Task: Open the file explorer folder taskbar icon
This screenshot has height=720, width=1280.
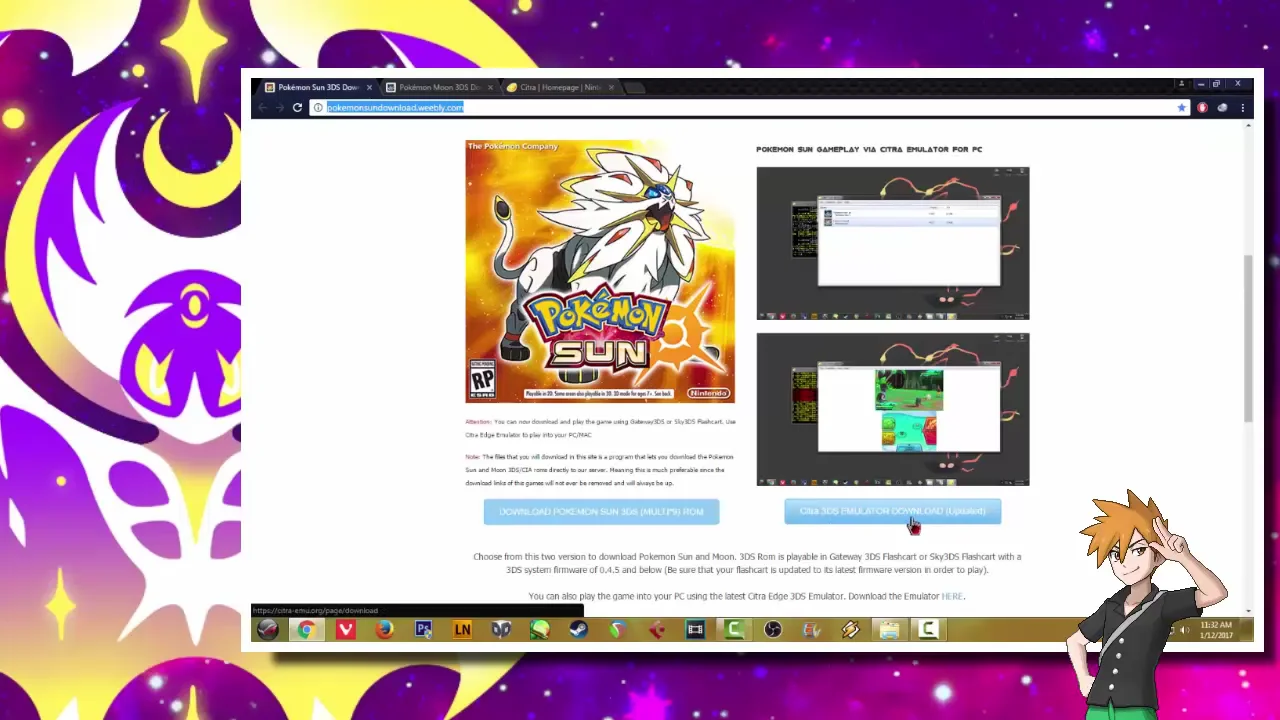Action: point(889,629)
